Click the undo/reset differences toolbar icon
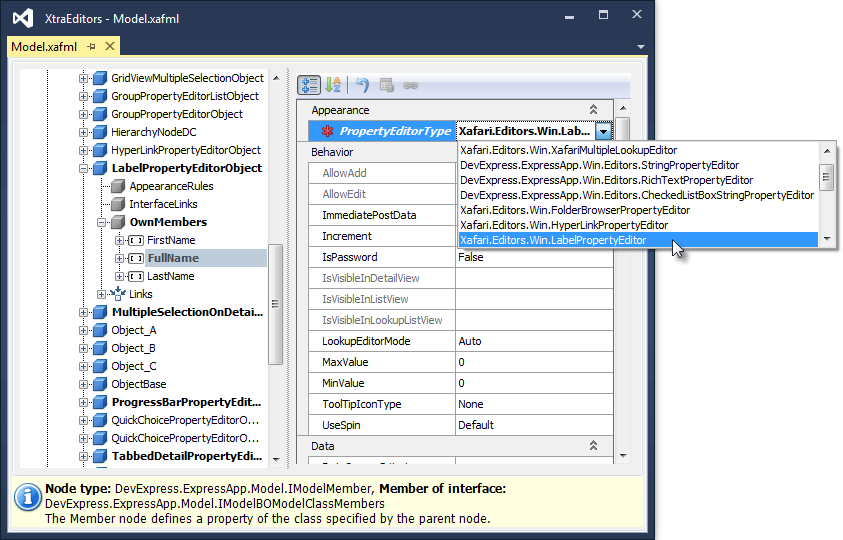The image size is (843, 540). (x=363, y=85)
